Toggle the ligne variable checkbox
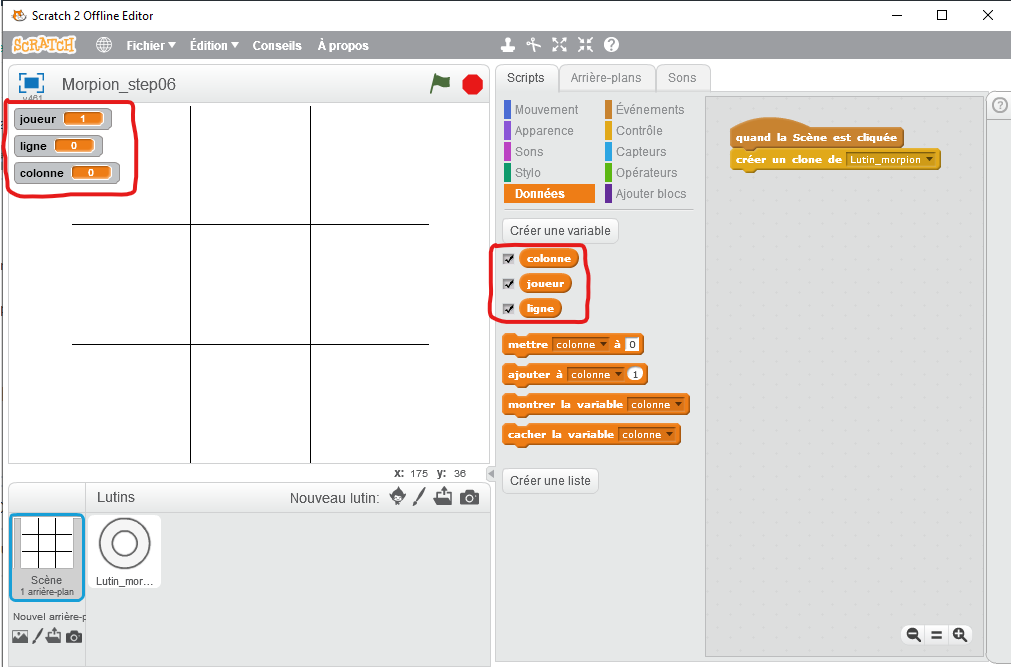 click(x=508, y=309)
